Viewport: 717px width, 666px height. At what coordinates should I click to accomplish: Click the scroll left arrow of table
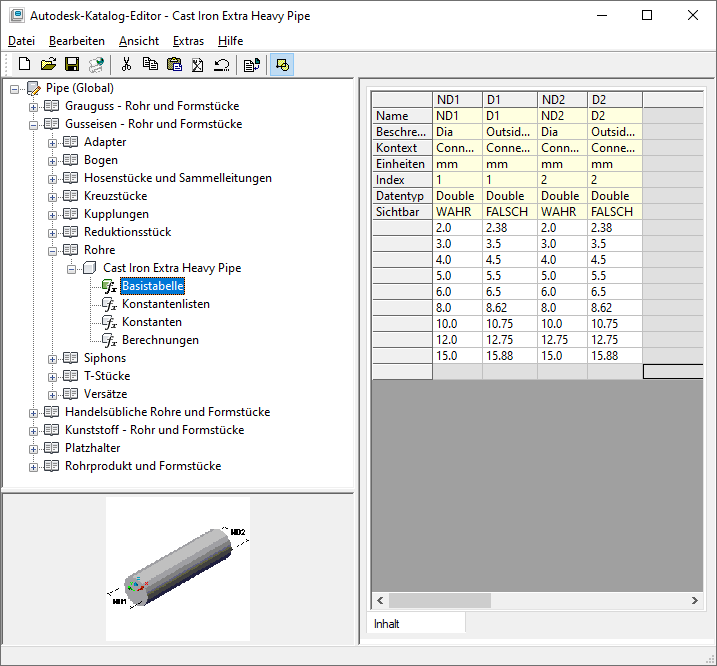[x=380, y=600]
